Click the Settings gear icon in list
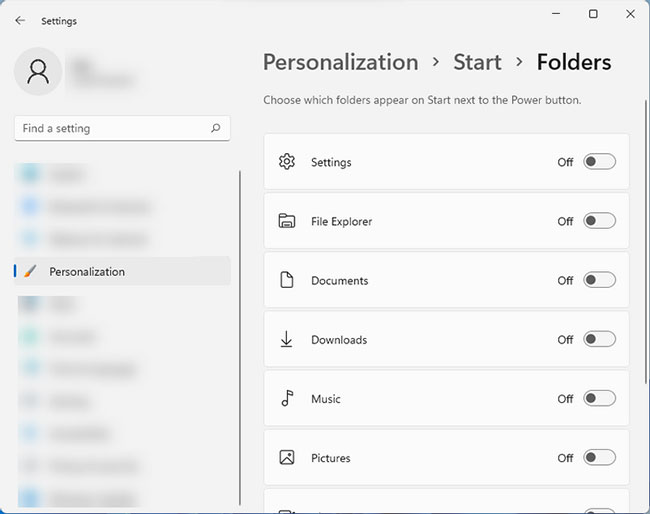 tap(287, 162)
